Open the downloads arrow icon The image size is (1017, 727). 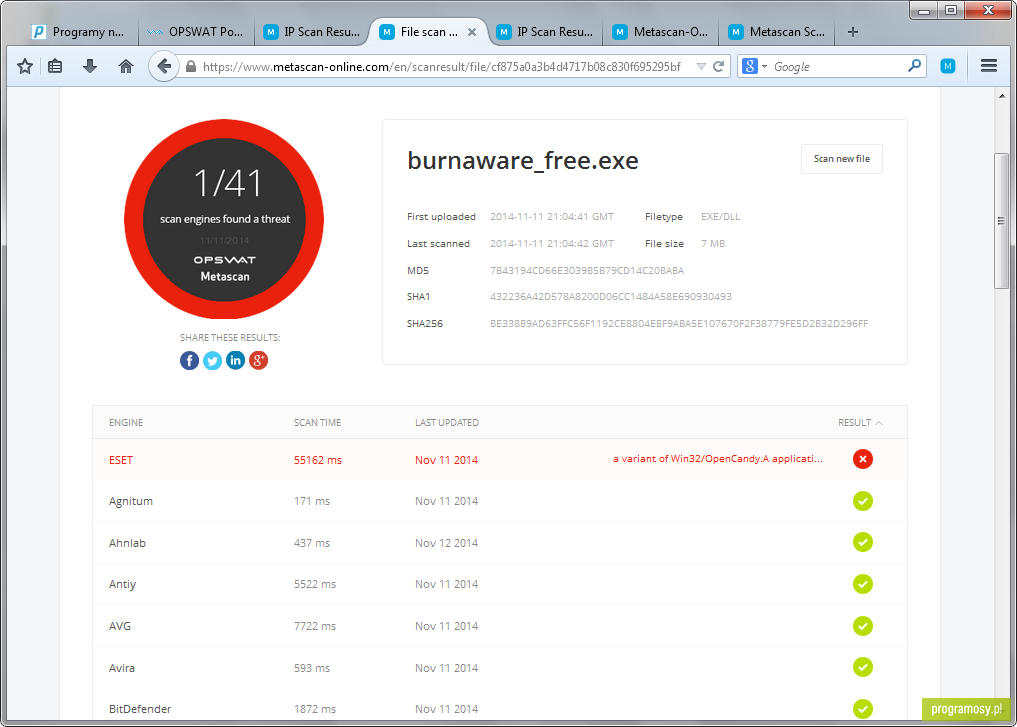pyautogui.click(x=90, y=66)
